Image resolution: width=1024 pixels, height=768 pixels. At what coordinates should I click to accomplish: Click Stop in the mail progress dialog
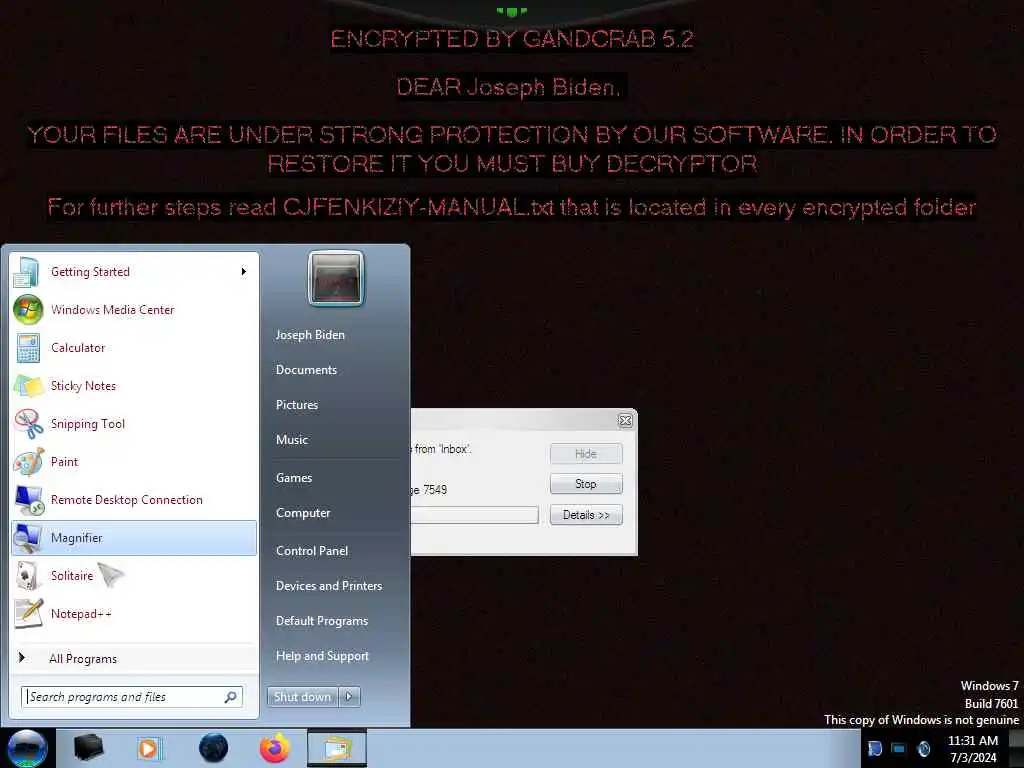(x=586, y=484)
